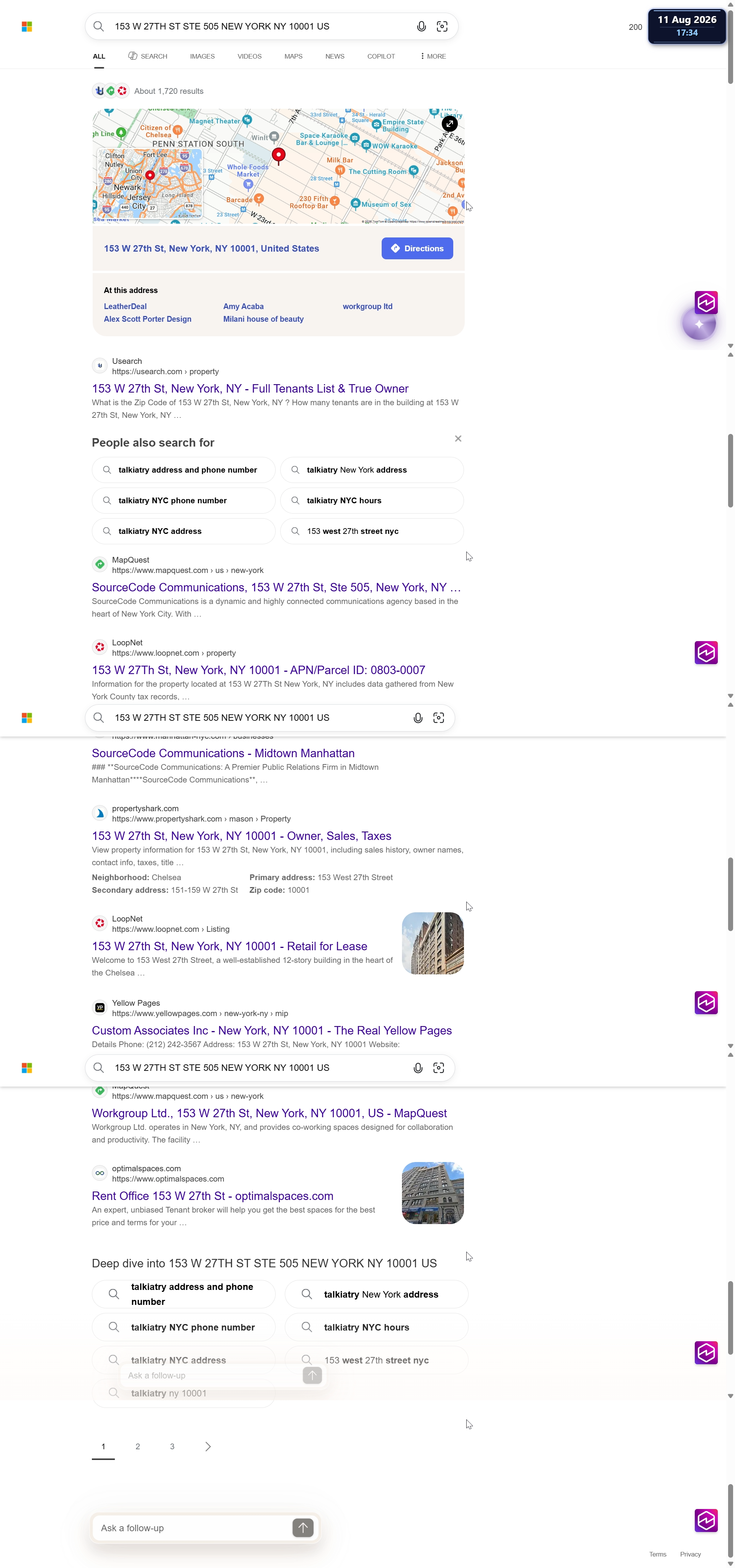Click the optimalspaces.com favicon
735x1568 pixels.
pos(100,1173)
